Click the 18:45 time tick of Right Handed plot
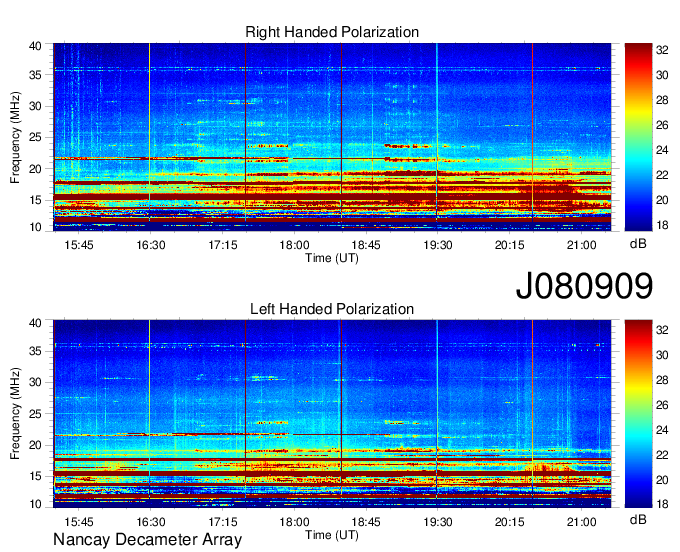 pyautogui.click(x=366, y=245)
